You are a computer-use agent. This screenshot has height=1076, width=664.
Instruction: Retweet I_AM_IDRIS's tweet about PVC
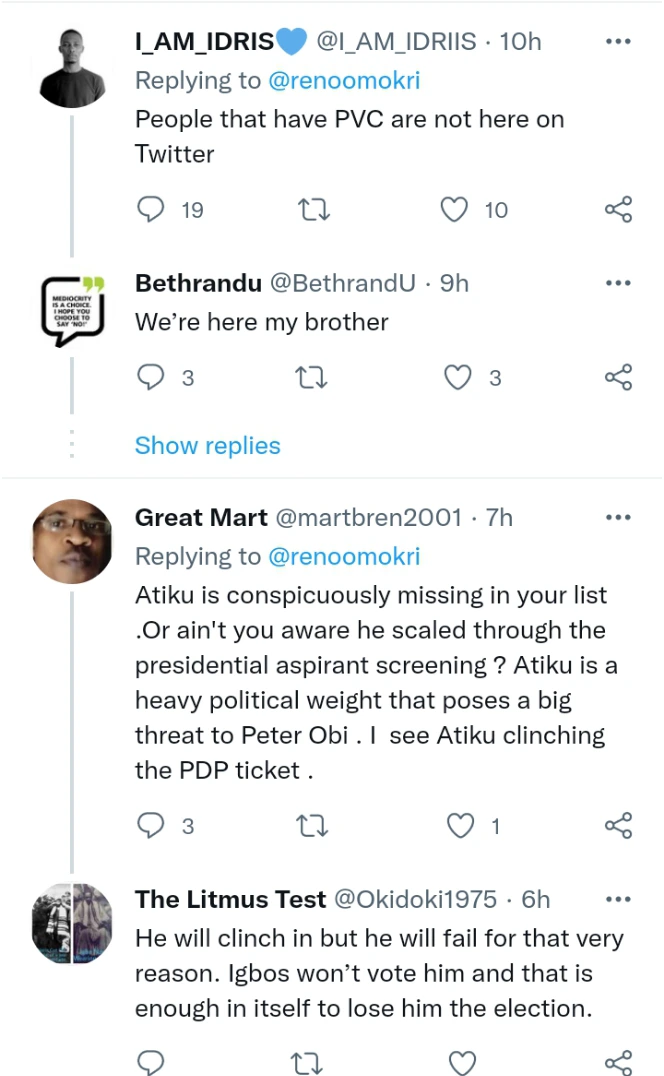click(x=315, y=209)
